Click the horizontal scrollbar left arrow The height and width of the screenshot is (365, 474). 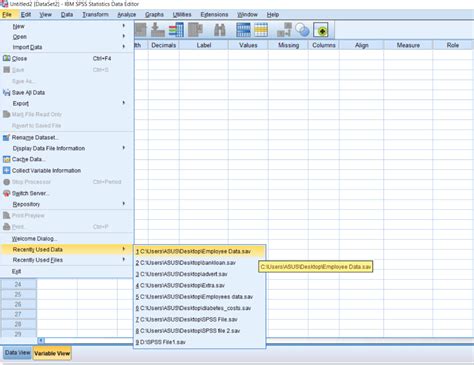pos(41,340)
